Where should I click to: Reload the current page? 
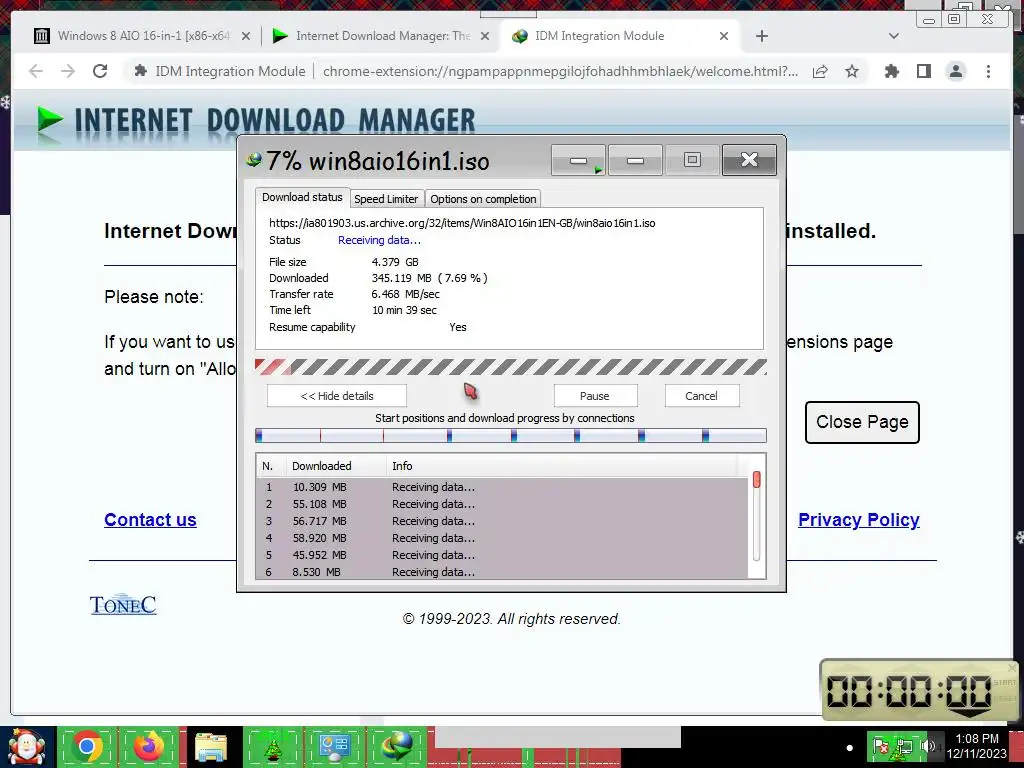click(x=100, y=71)
